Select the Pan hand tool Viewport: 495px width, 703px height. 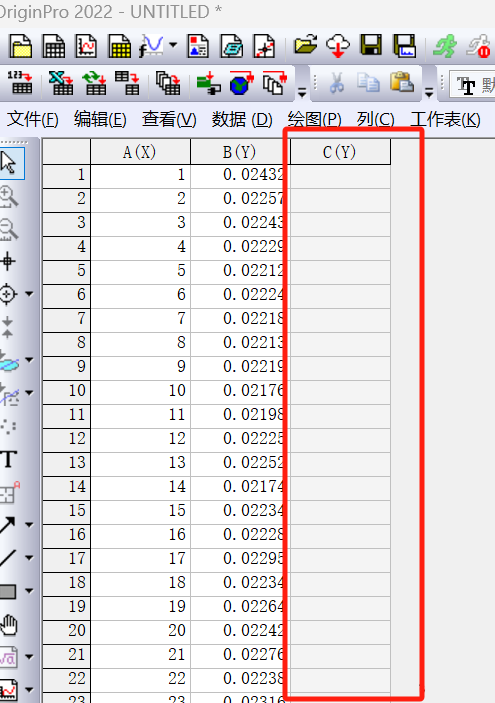(x=9, y=624)
